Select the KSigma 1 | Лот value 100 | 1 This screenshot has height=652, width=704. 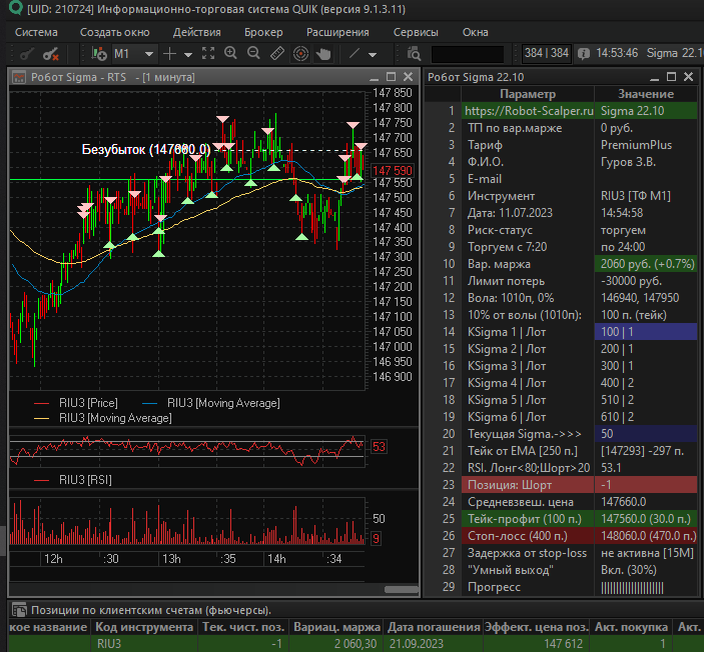(x=646, y=332)
